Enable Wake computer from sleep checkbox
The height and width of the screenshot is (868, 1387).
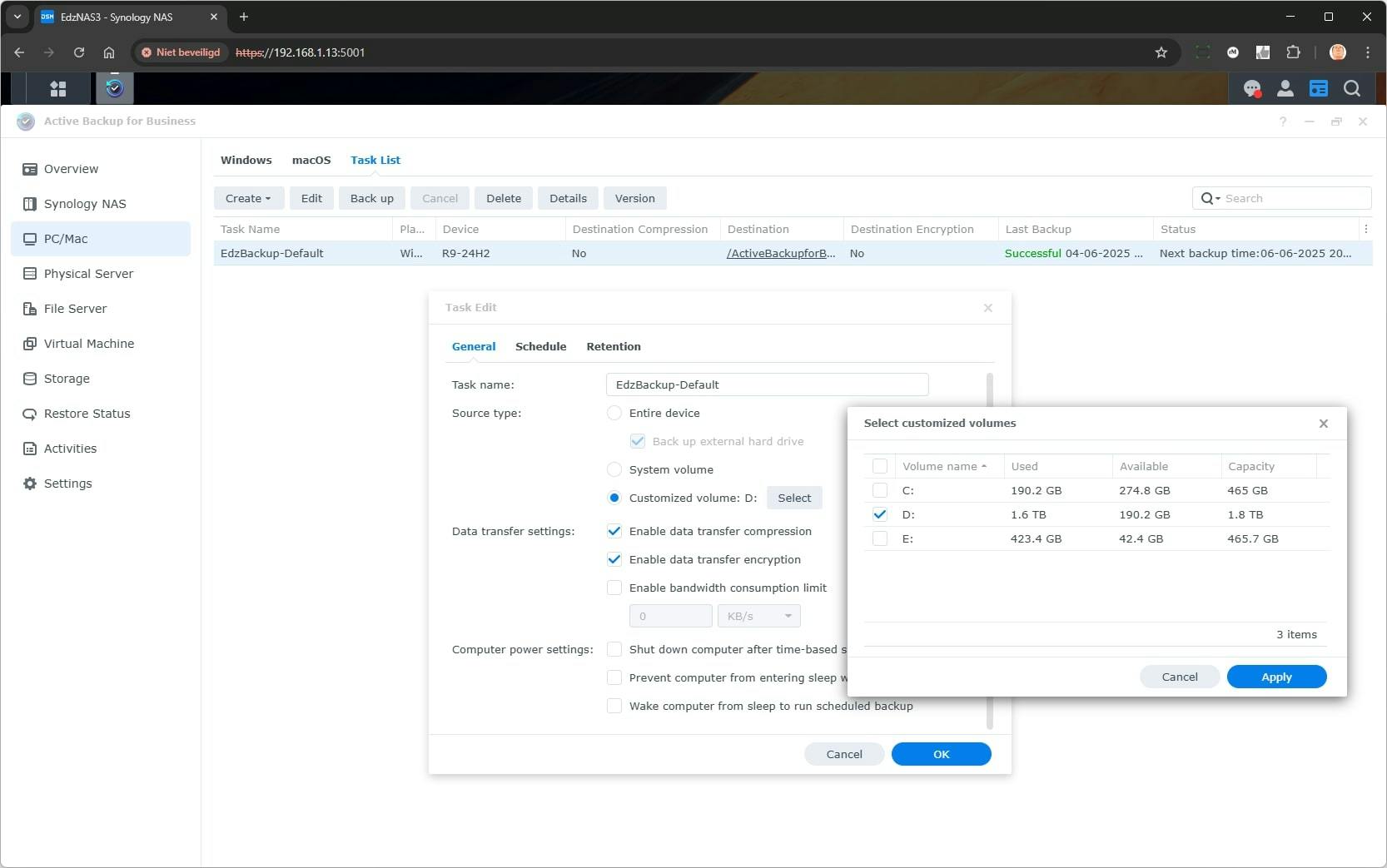pyautogui.click(x=614, y=706)
